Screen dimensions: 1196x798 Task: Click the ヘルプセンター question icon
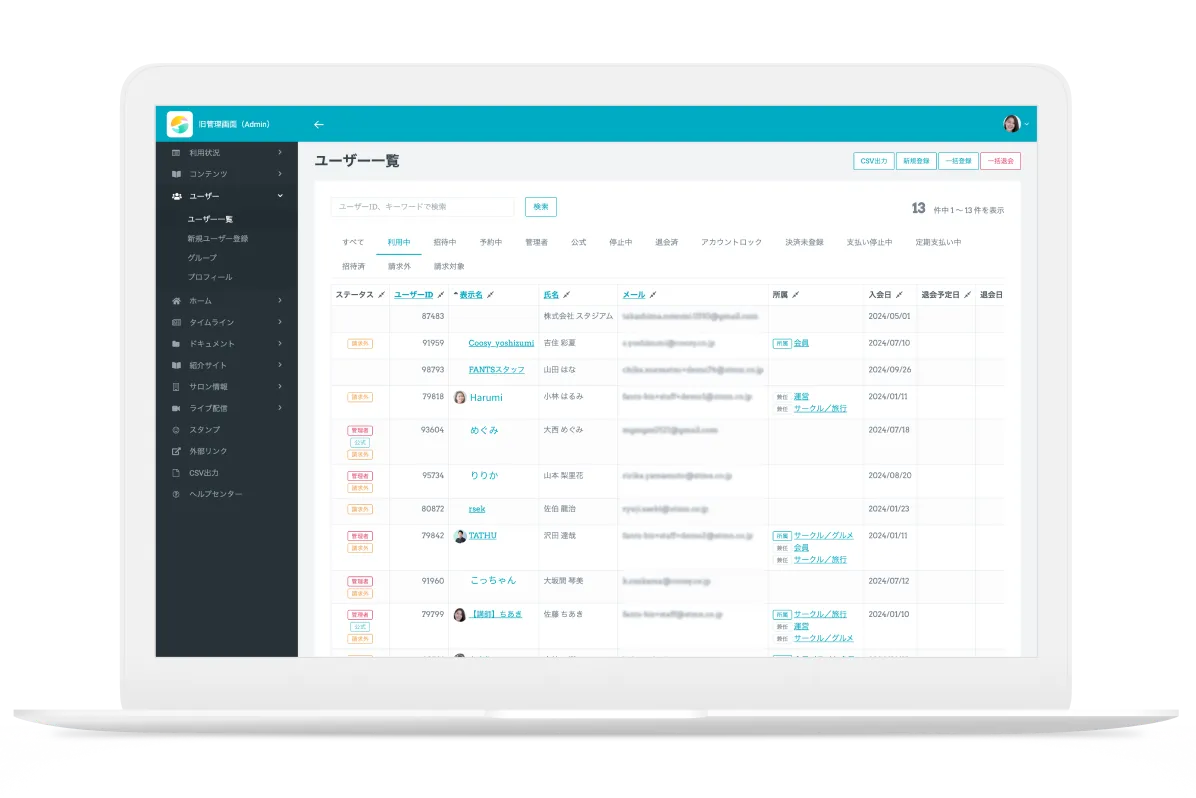pyautogui.click(x=176, y=494)
